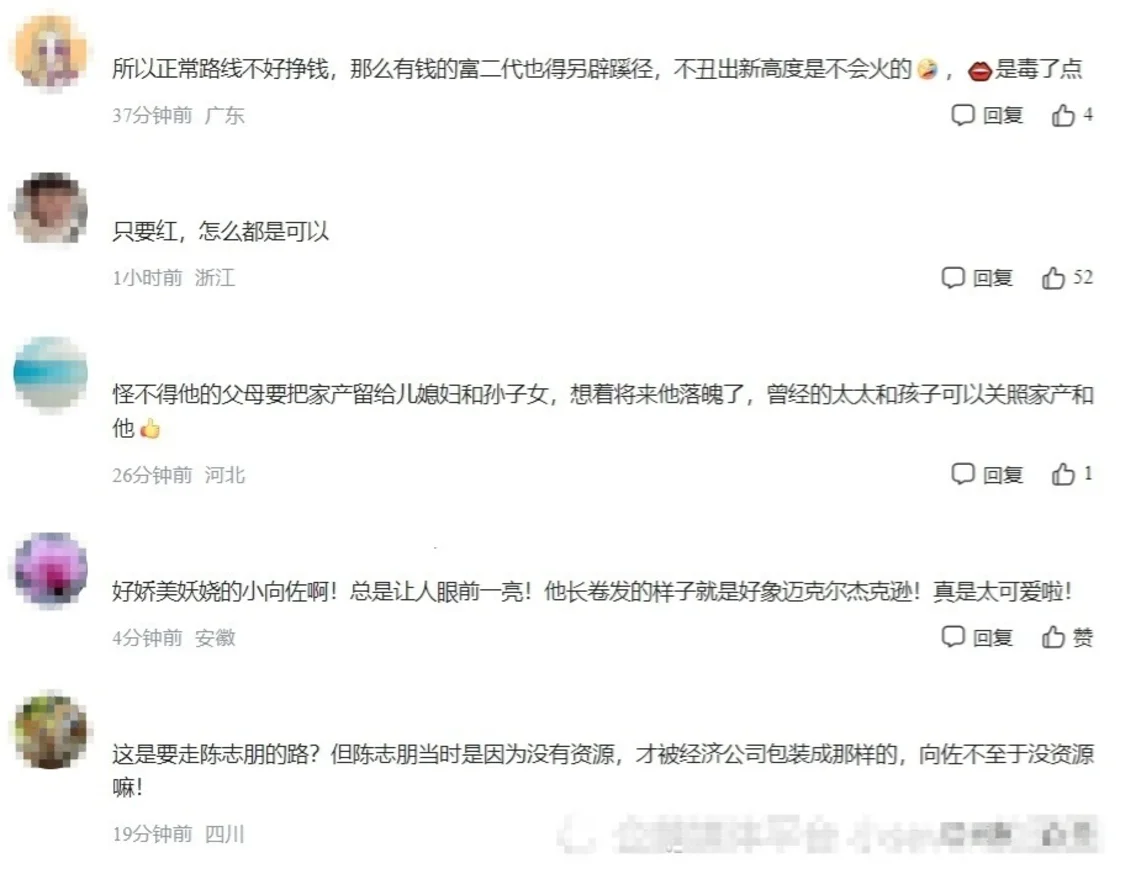Click reply bubble on Guangdong comment
This screenshot has width=1125, height=874.
[x=962, y=115]
